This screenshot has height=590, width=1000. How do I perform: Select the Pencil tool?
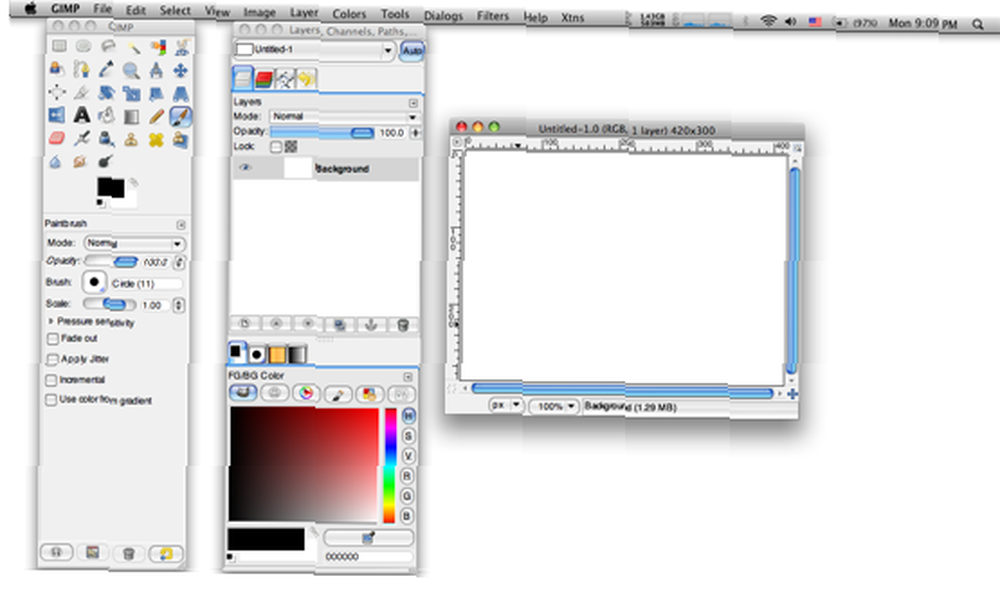[x=156, y=117]
